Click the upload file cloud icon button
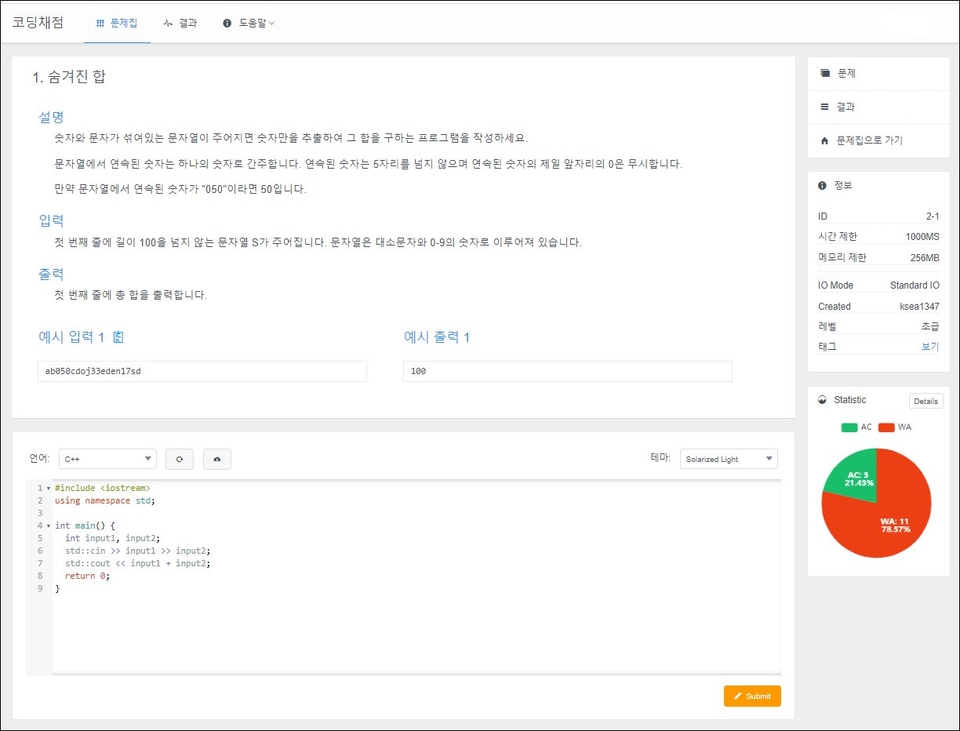 pos(217,459)
